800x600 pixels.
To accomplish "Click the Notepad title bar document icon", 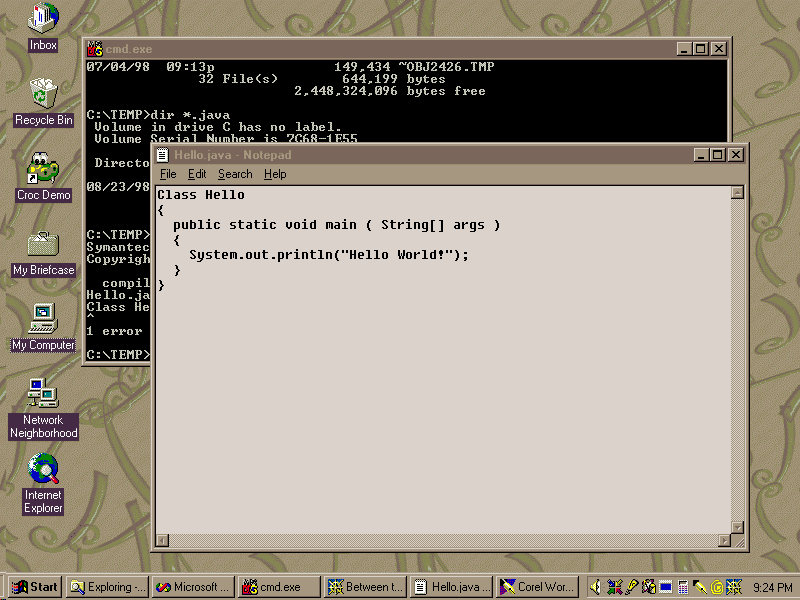I will click(162, 155).
